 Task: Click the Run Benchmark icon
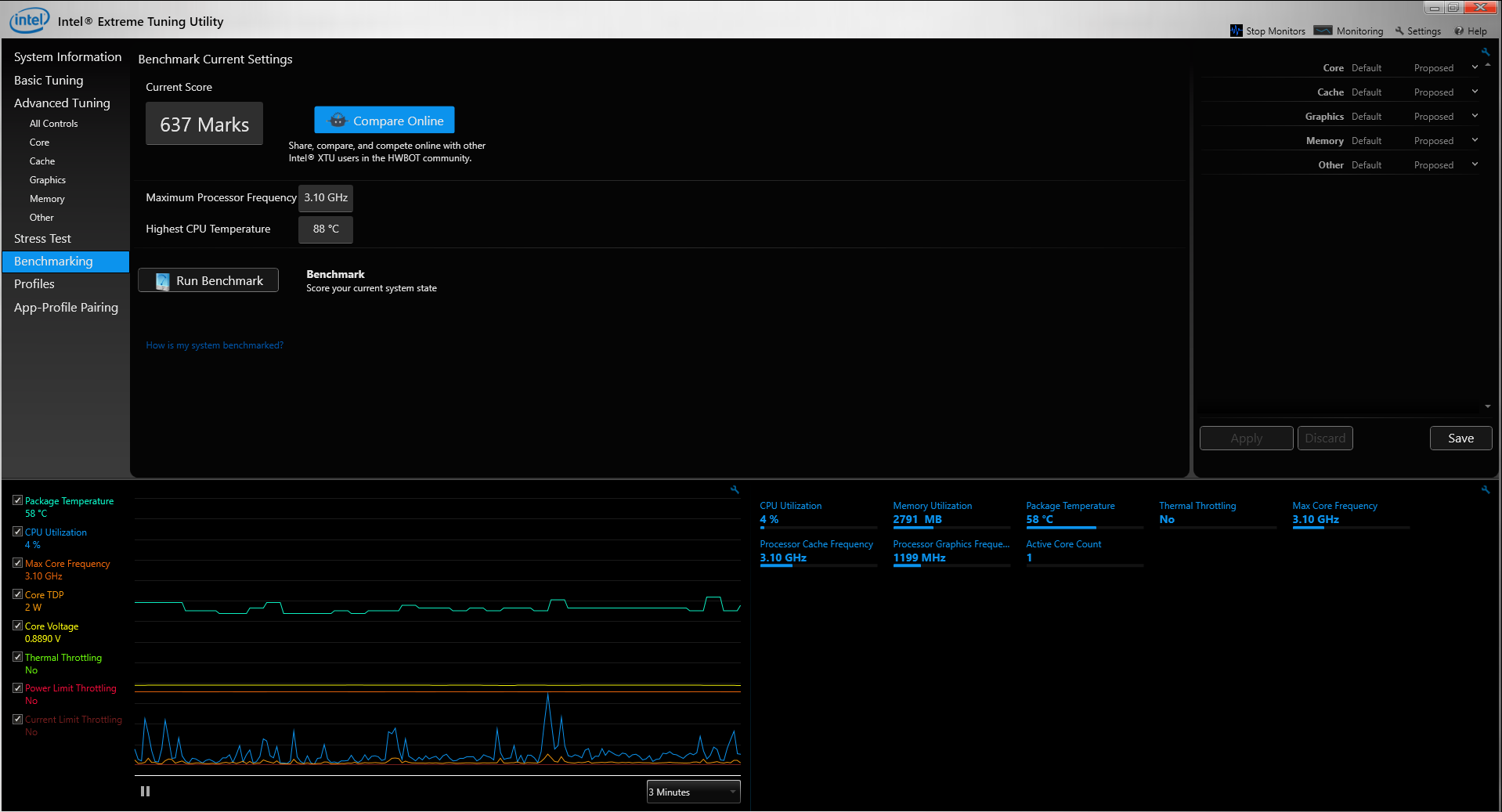click(162, 281)
